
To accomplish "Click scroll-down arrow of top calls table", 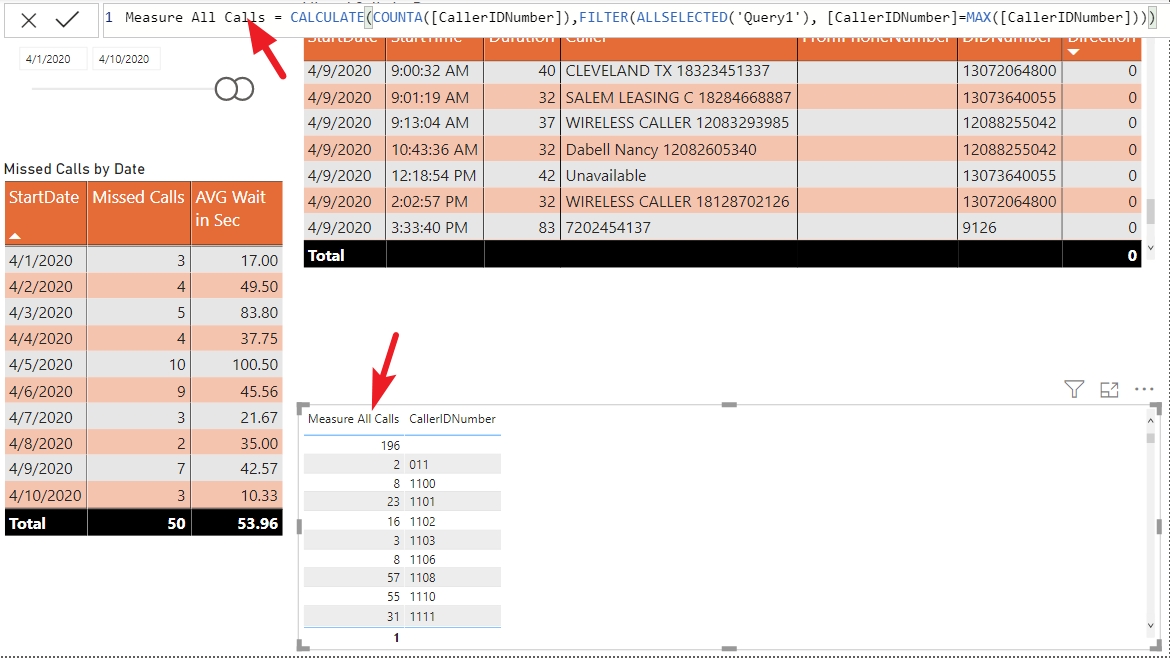I will tap(1151, 248).
